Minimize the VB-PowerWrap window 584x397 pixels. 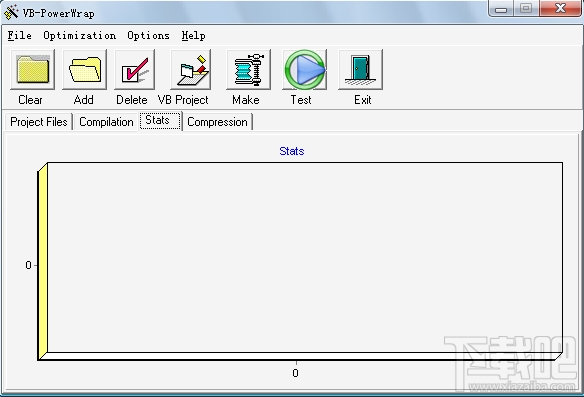click(x=501, y=8)
